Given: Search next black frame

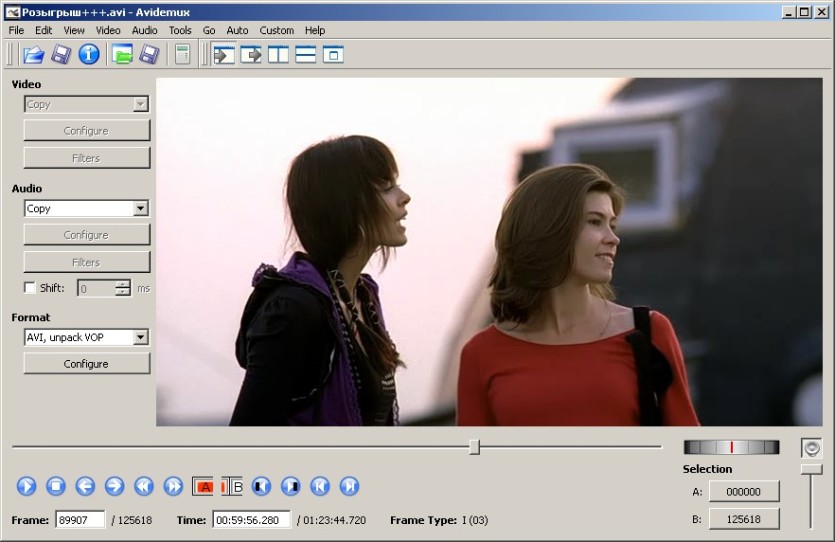Looking at the screenshot, I should click(x=290, y=486).
